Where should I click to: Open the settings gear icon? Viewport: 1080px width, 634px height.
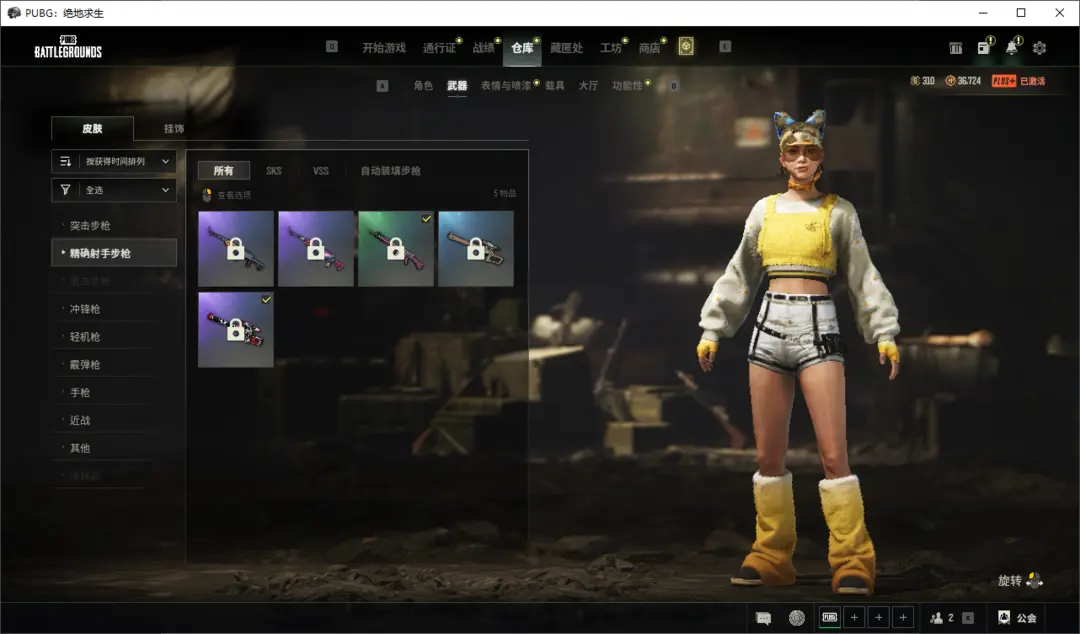click(1039, 48)
